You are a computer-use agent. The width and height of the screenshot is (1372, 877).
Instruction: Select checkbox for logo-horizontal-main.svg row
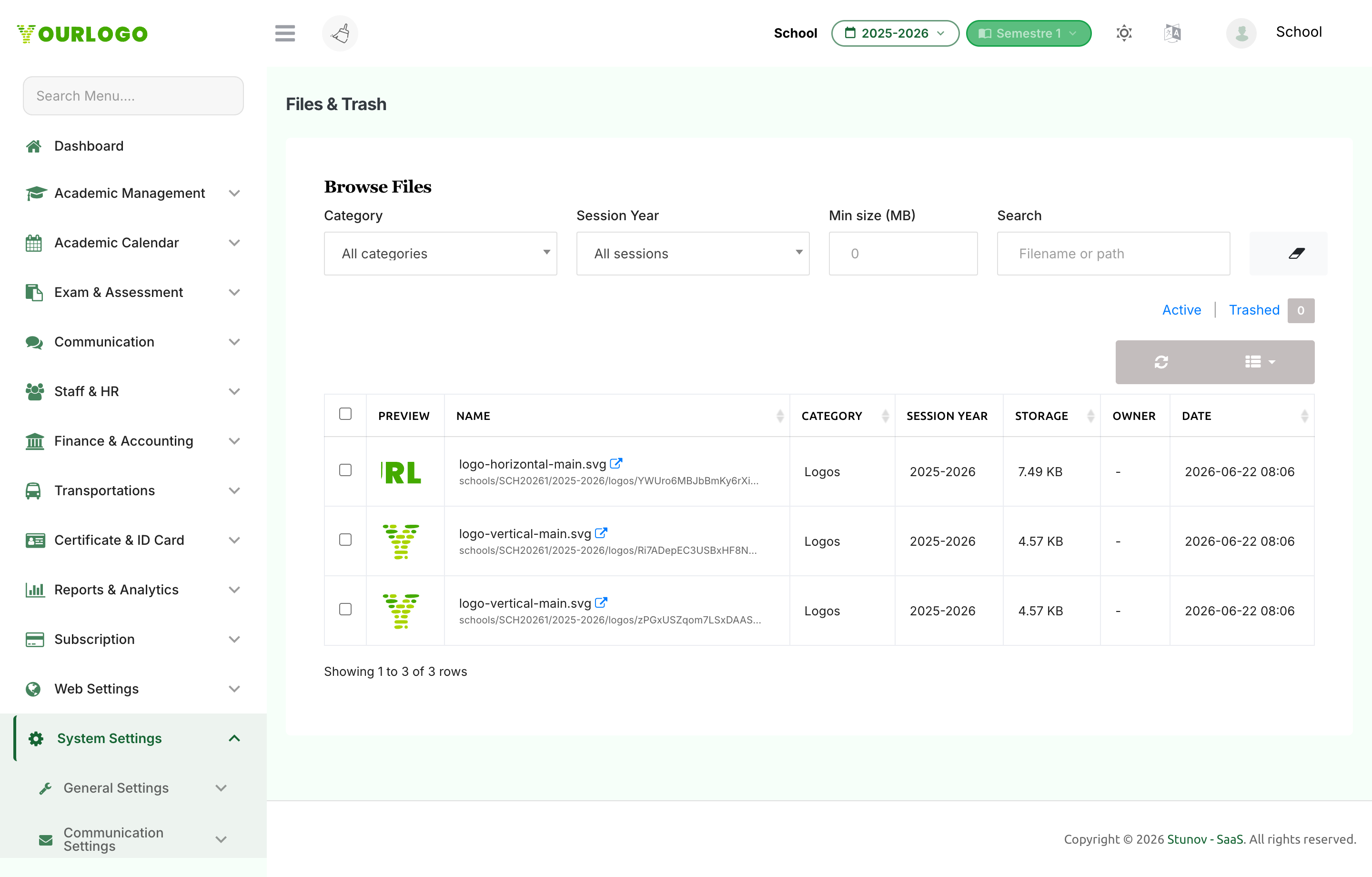click(x=345, y=470)
